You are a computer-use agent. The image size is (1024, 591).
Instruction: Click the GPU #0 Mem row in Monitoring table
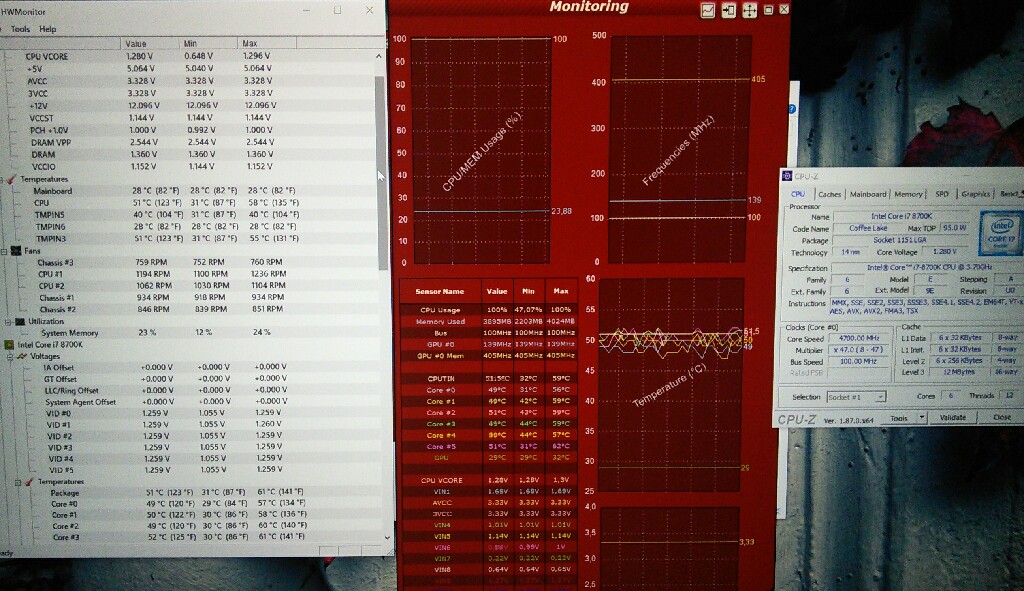click(x=488, y=356)
